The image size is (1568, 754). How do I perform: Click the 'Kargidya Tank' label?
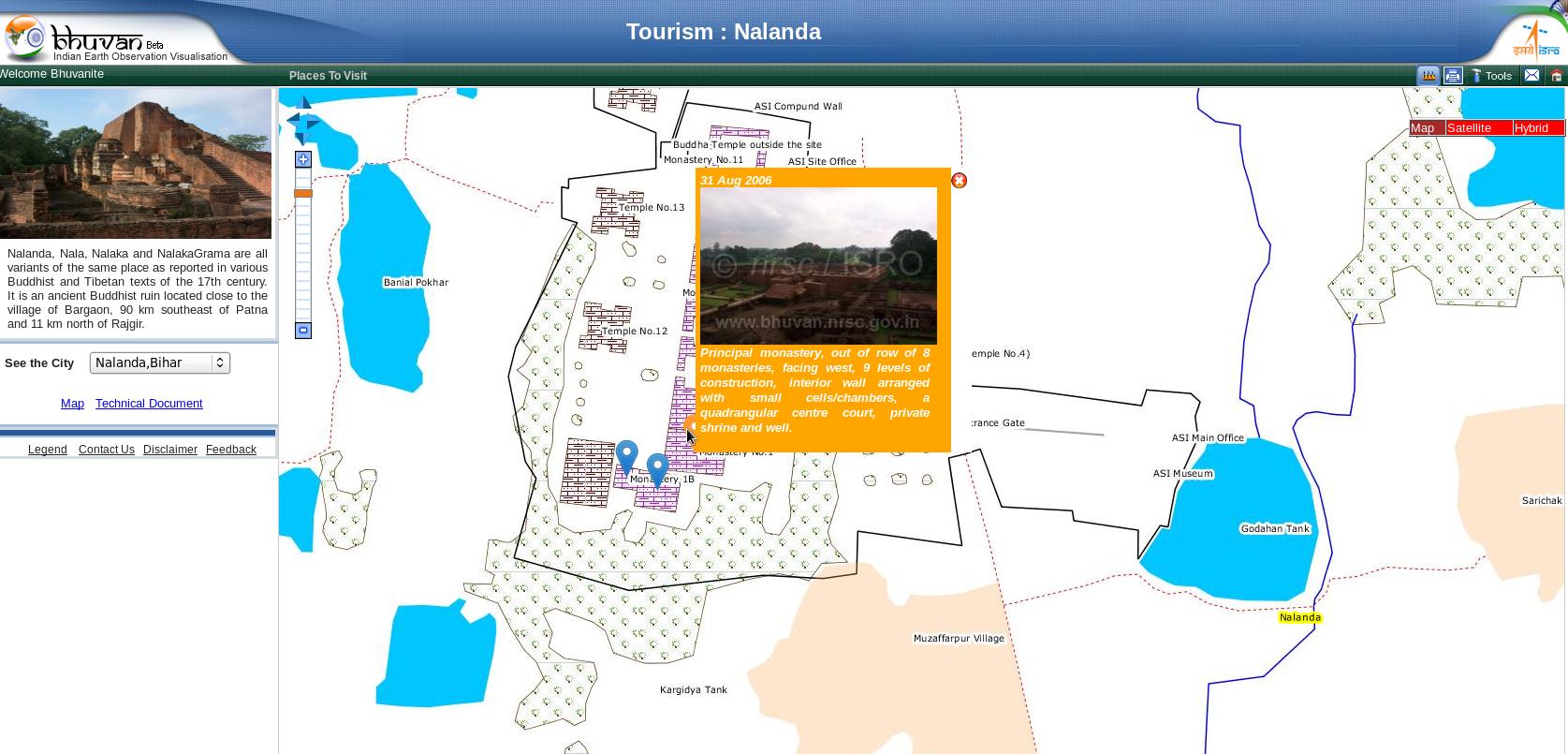coord(694,690)
